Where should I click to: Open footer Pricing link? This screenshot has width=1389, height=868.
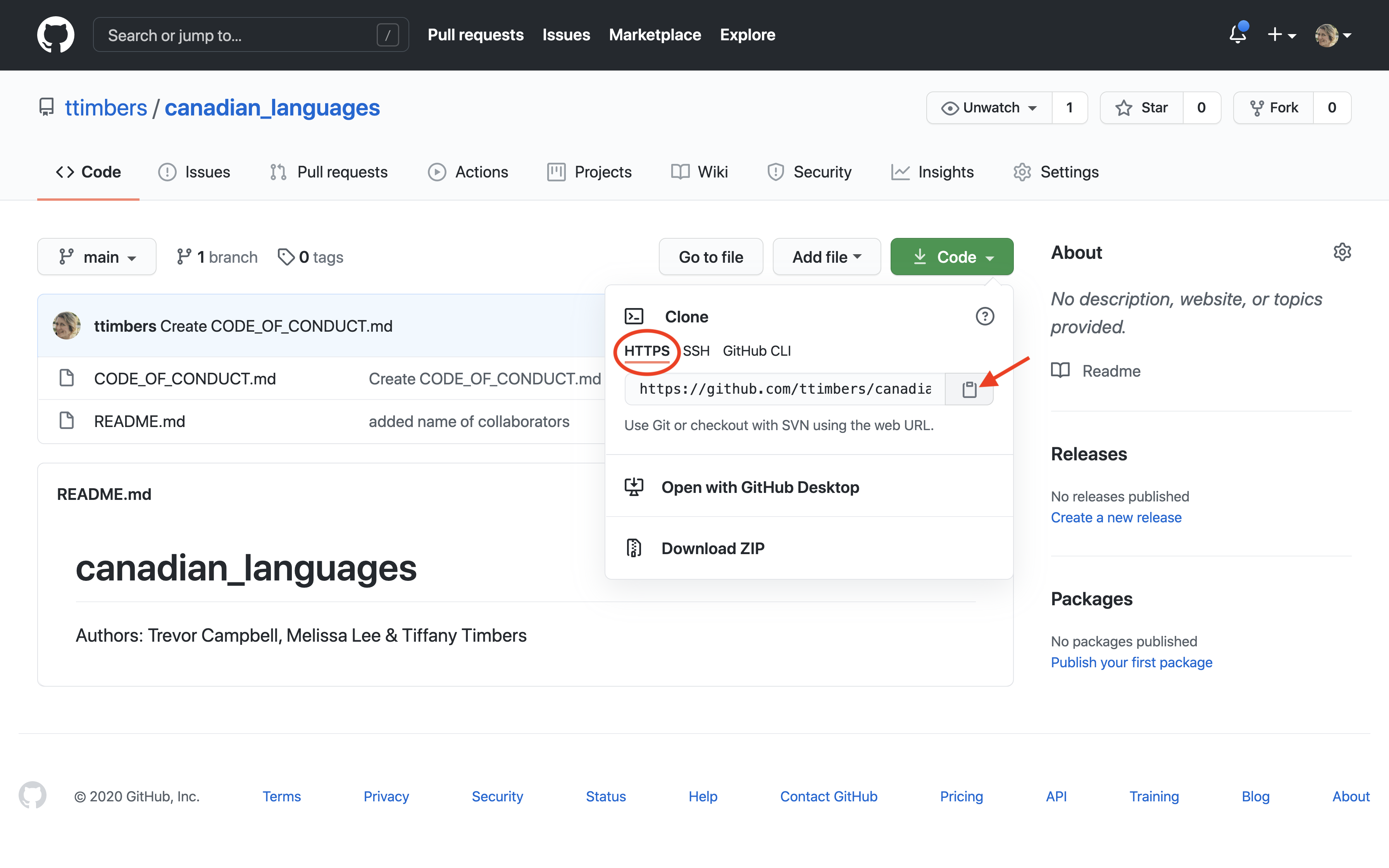click(962, 797)
